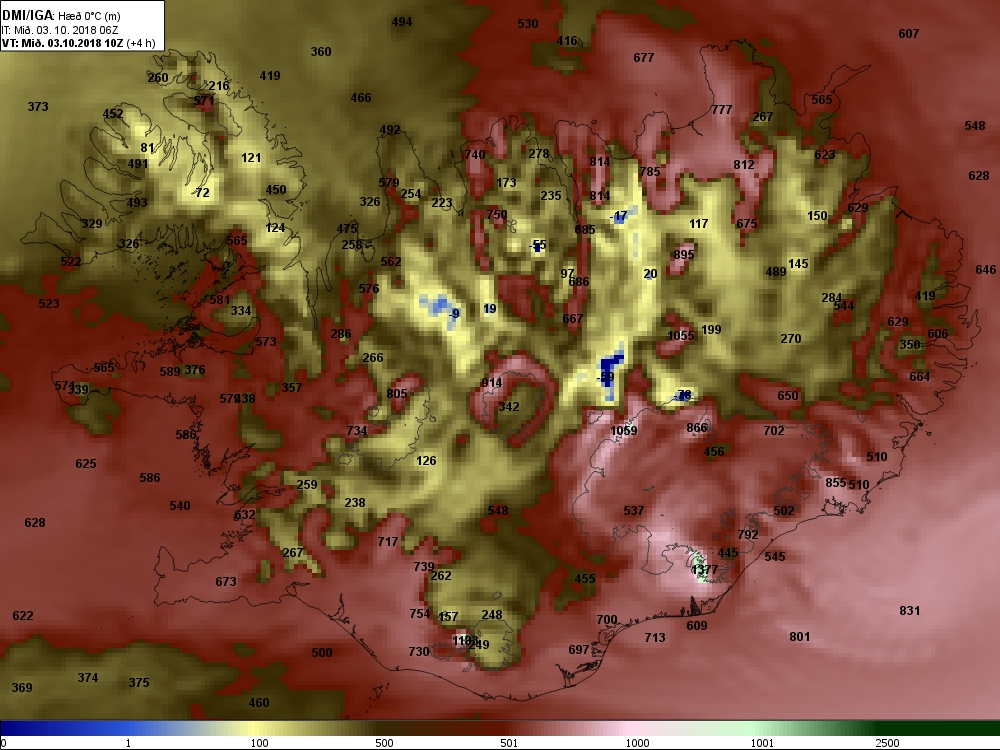Click the map value 664
The image size is (1000, 750).
[920, 376]
